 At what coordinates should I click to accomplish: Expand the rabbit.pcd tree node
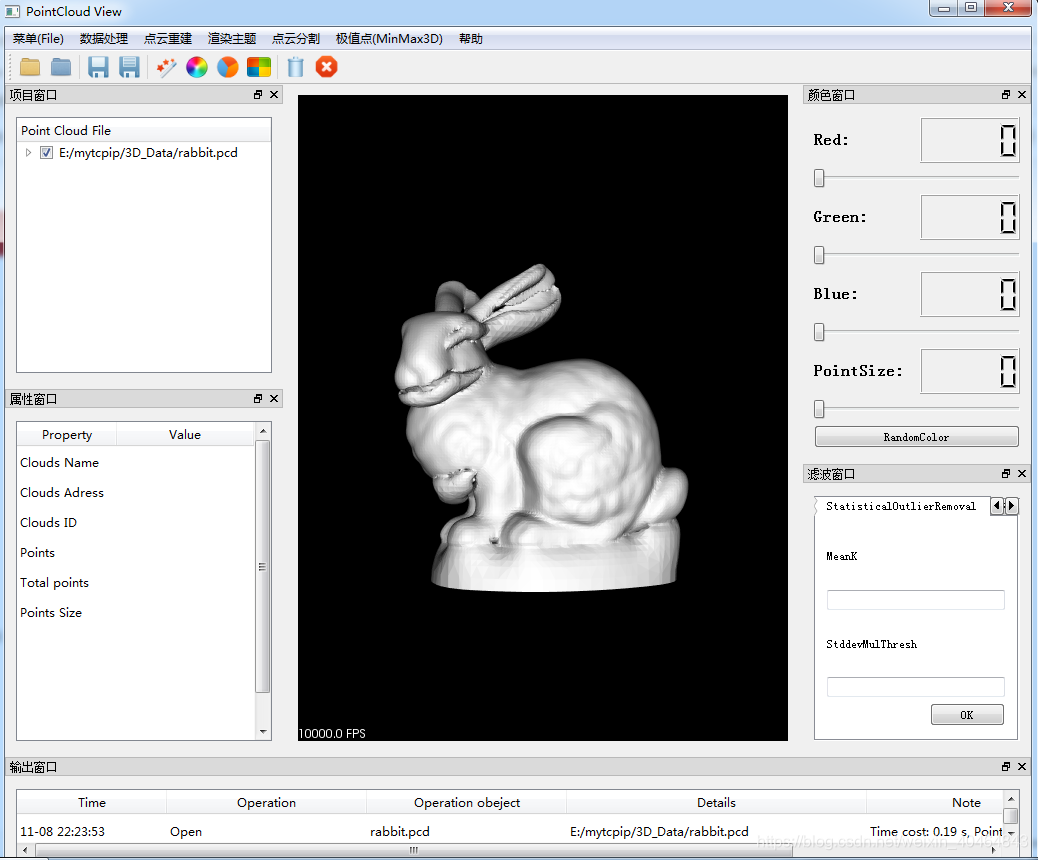(28, 153)
